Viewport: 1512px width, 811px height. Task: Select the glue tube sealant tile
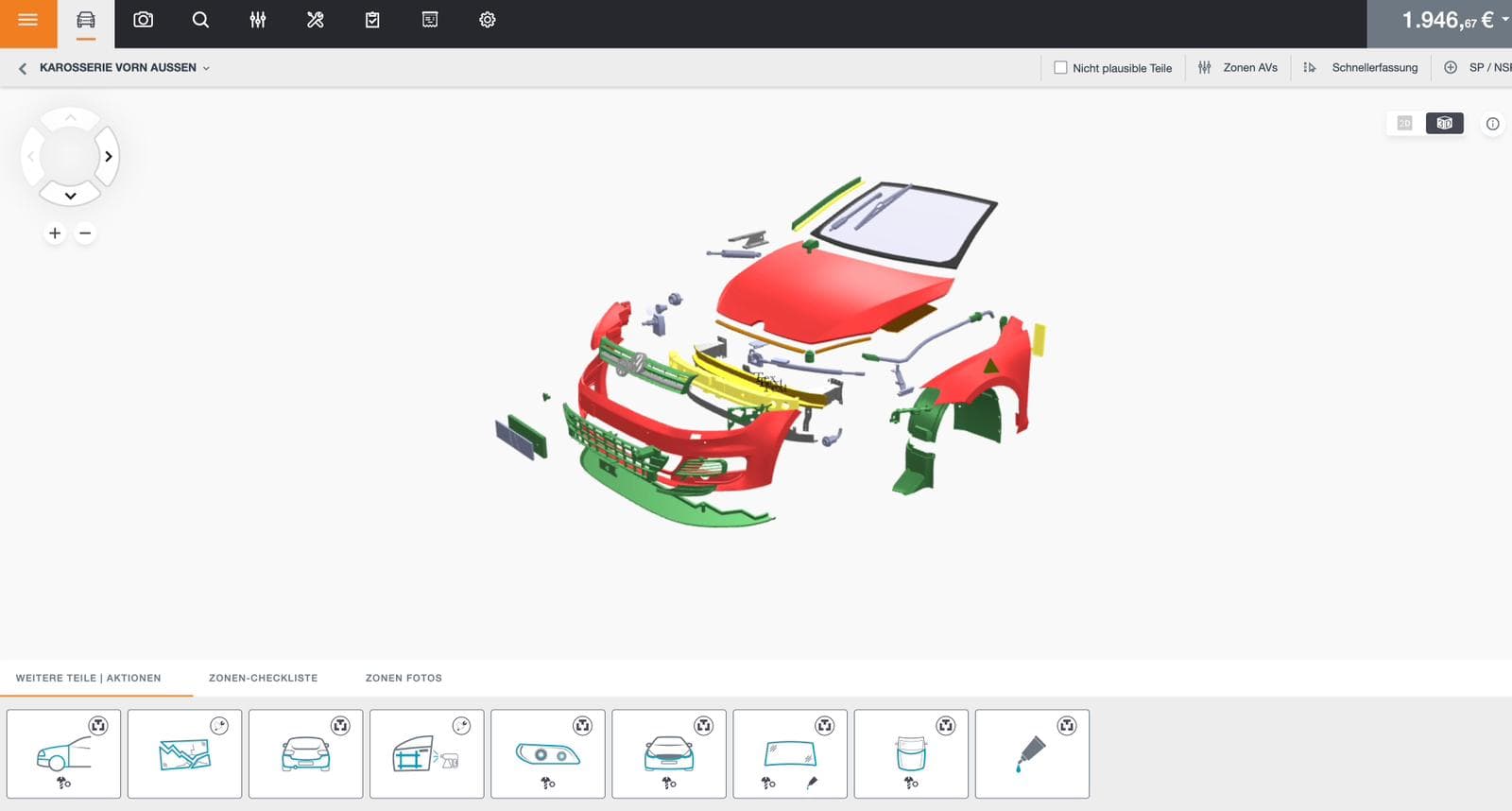[1031, 754]
